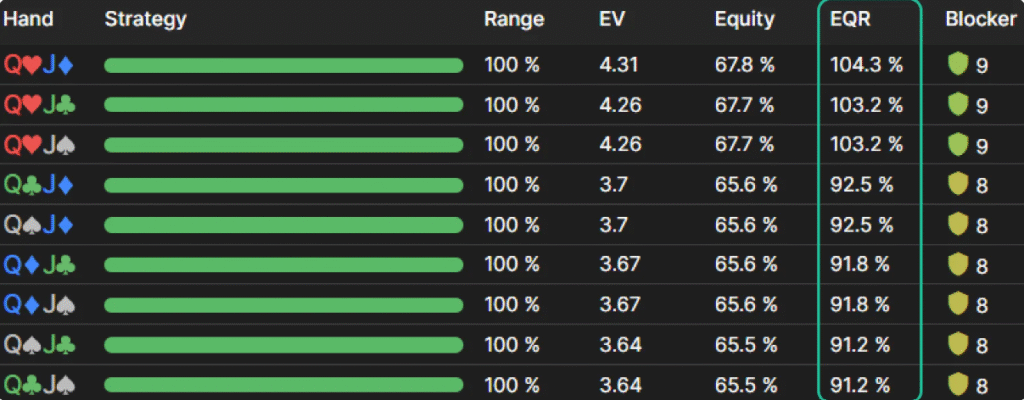1024x400 pixels.
Task: Select the 104.3 % EQR cell
Action: 867,65
